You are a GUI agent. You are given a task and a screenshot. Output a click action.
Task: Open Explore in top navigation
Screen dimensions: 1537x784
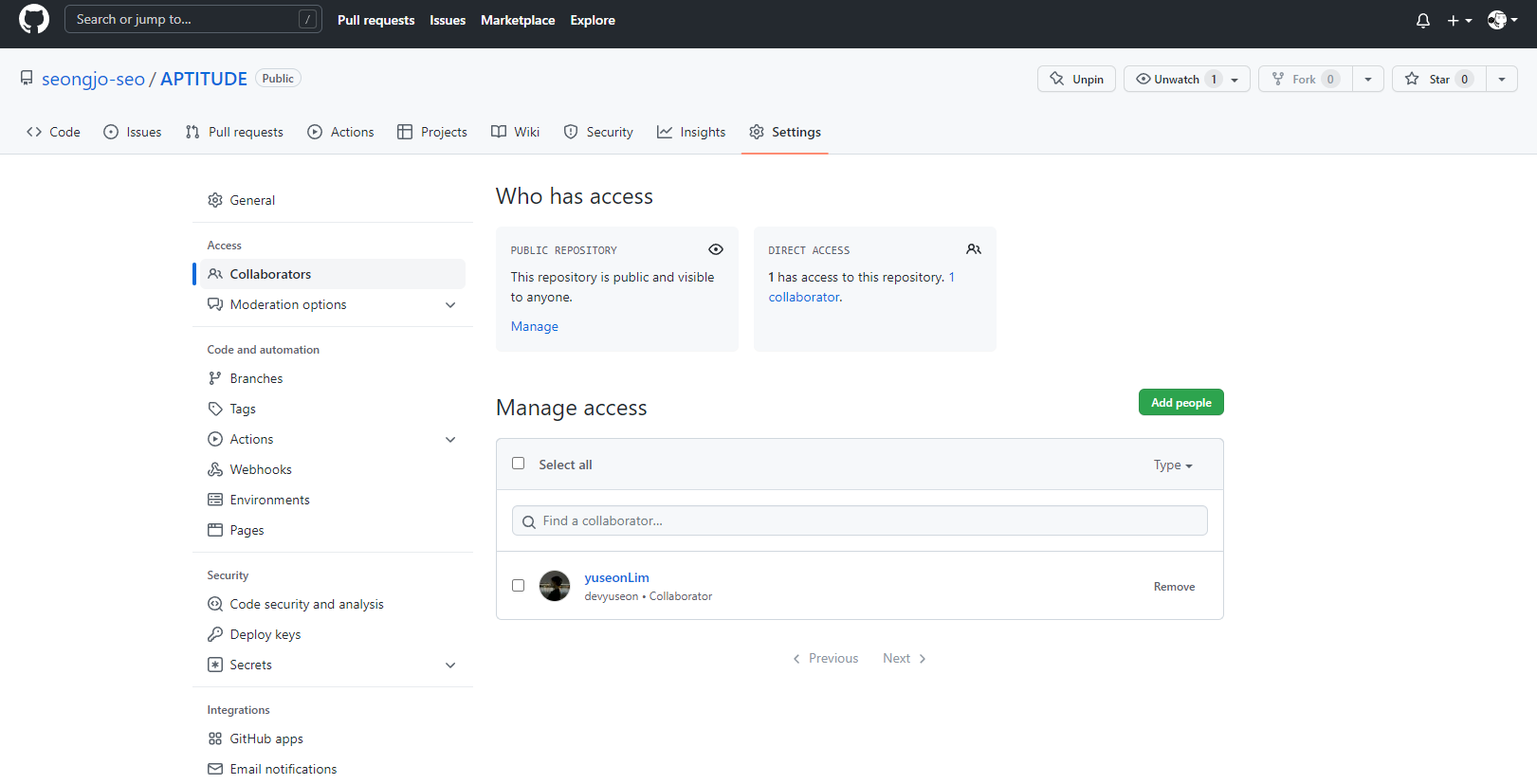point(593,20)
